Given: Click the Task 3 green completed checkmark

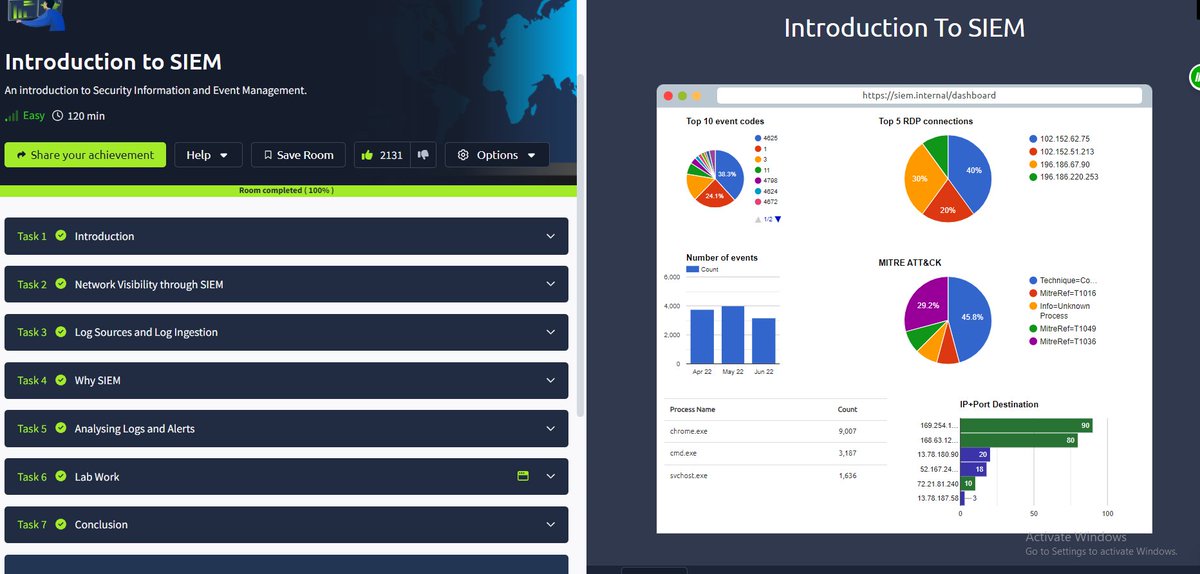Looking at the screenshot, I should (61, 332).
